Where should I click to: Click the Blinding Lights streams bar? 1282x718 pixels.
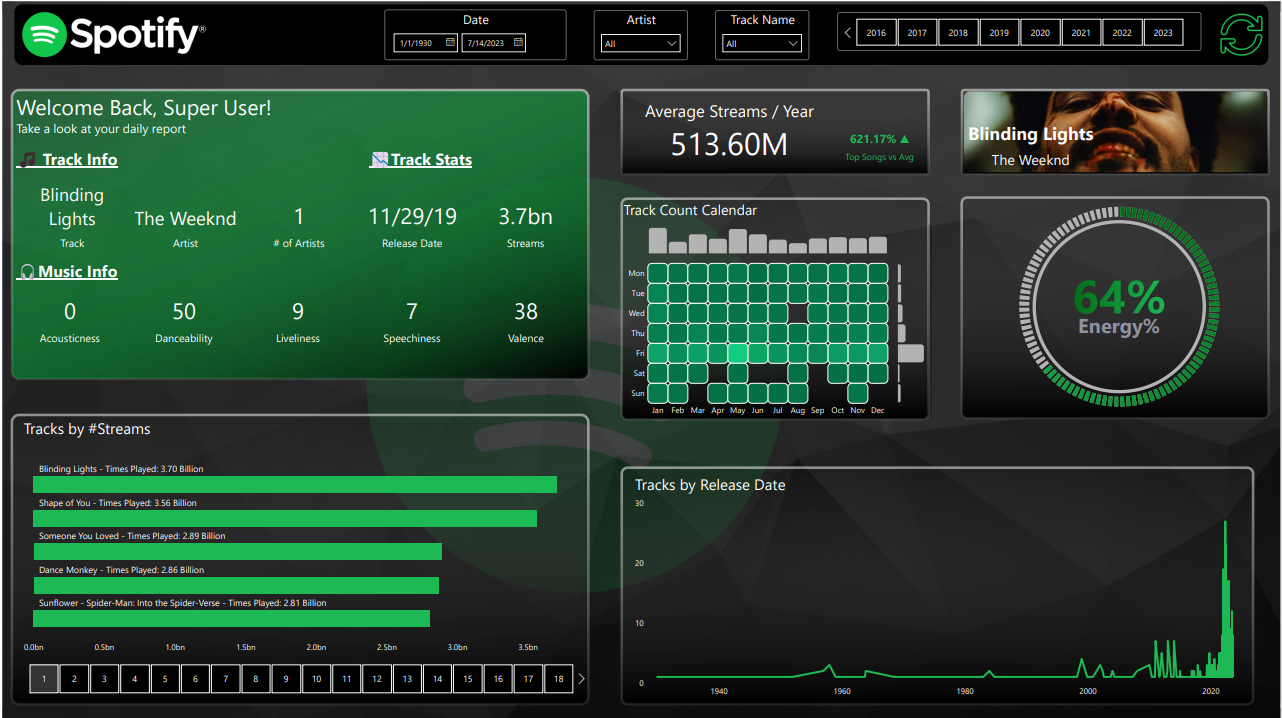(x=295, y=485)
